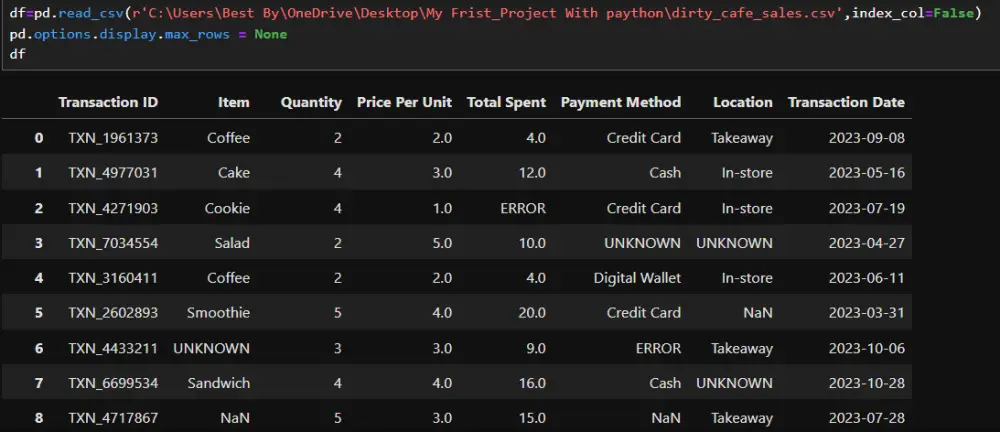Screen dimensions: 1000x432
Task: Click the Digital Wallet payment cell
Action: click(637, 278)
